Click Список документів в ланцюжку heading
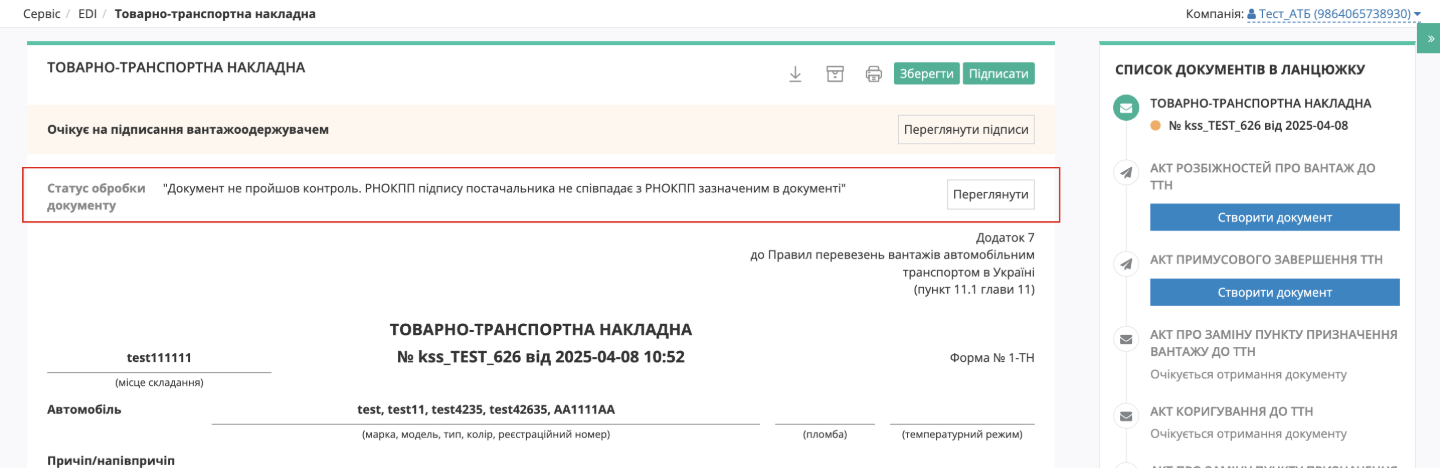Screen dimensions: 1440x468 (x=1240, y=70)
